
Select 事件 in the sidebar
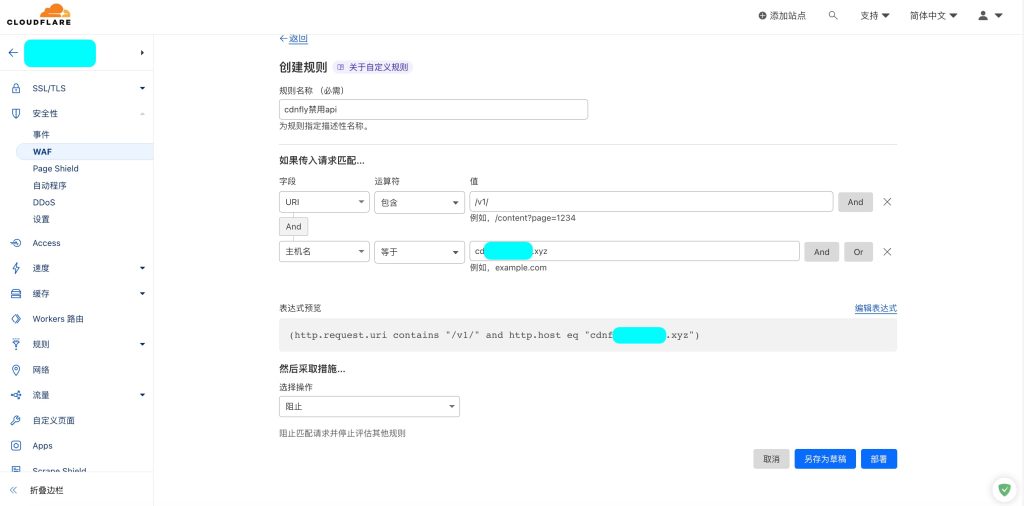click(x=41, y=134)
